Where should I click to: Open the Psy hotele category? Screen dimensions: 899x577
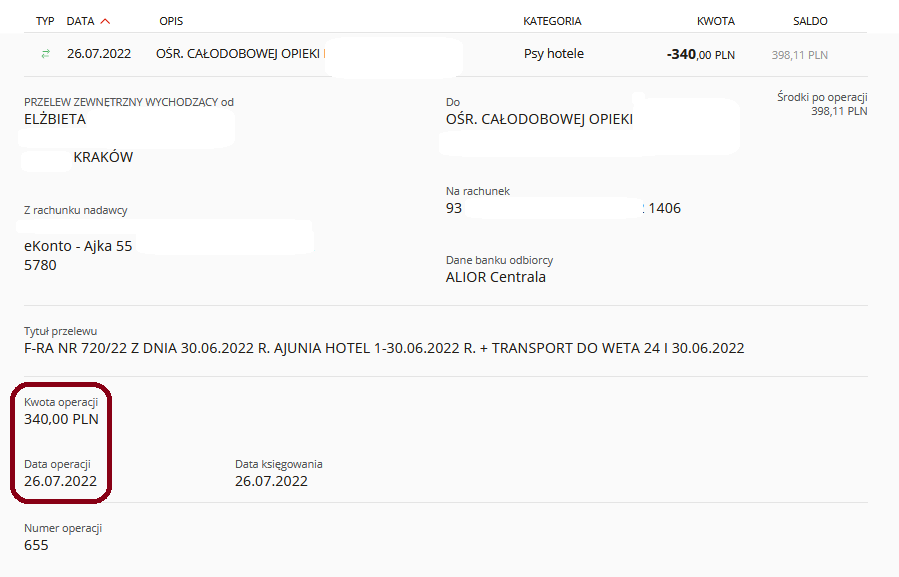(554, 54)
